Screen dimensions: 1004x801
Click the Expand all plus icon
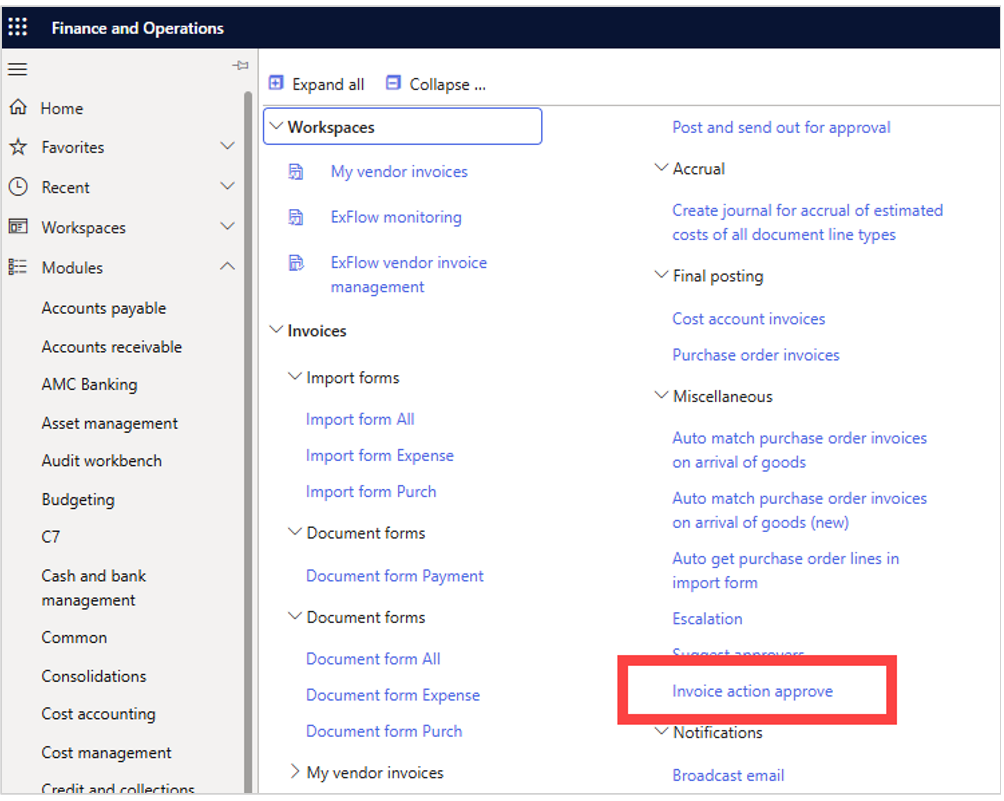tap(276, 83)
